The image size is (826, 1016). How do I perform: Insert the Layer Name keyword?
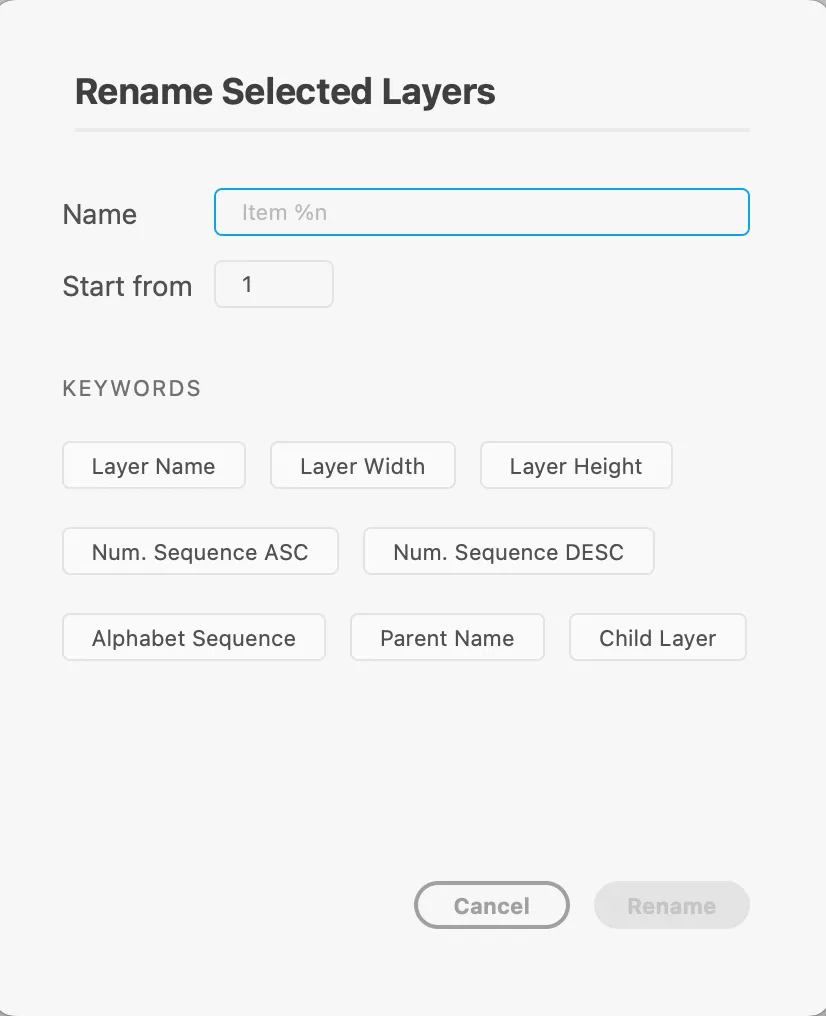click(x=154, y=465)
